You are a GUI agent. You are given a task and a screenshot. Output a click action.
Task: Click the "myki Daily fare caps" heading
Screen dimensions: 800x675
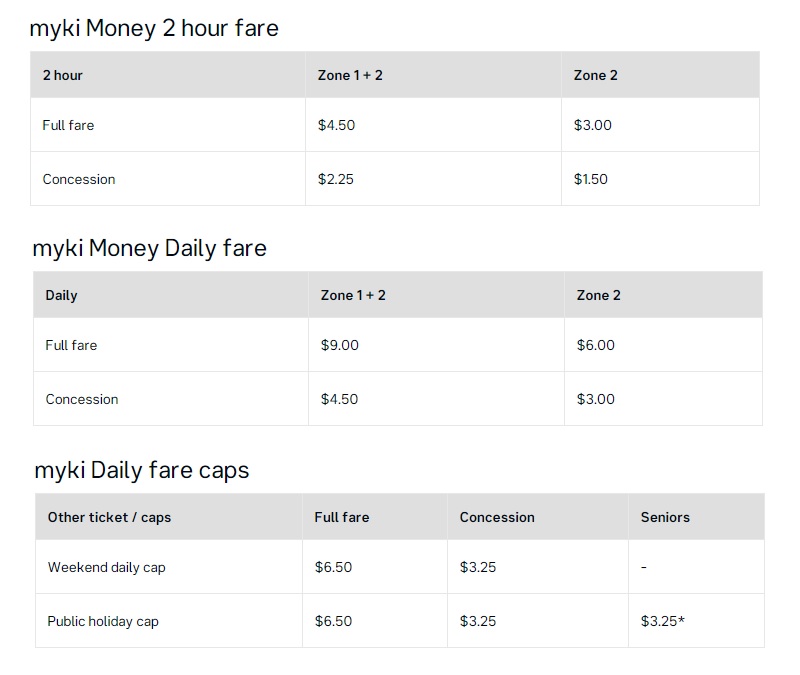pos(142,470)
